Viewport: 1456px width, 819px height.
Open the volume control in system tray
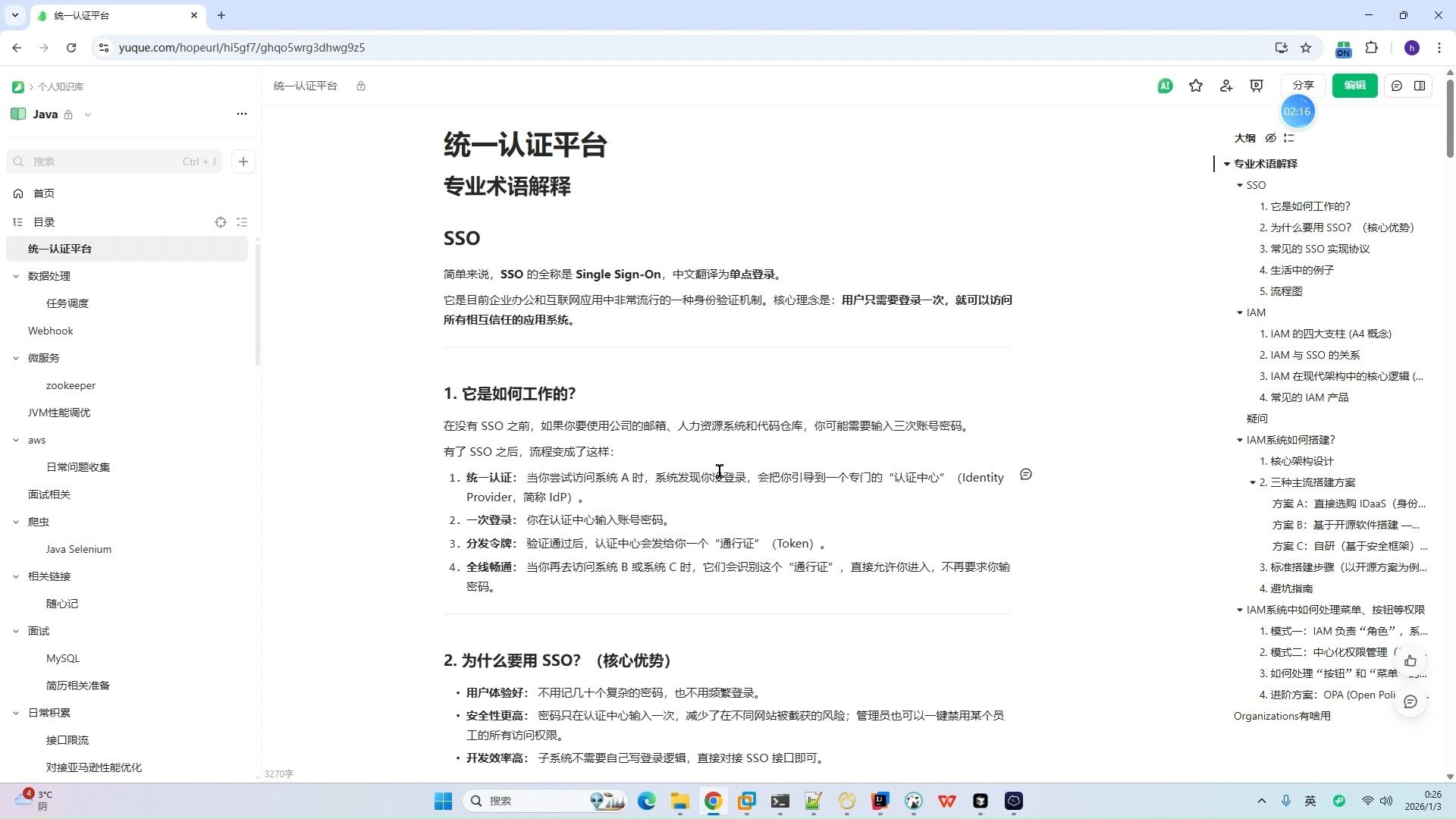[x=1386, y=801]
